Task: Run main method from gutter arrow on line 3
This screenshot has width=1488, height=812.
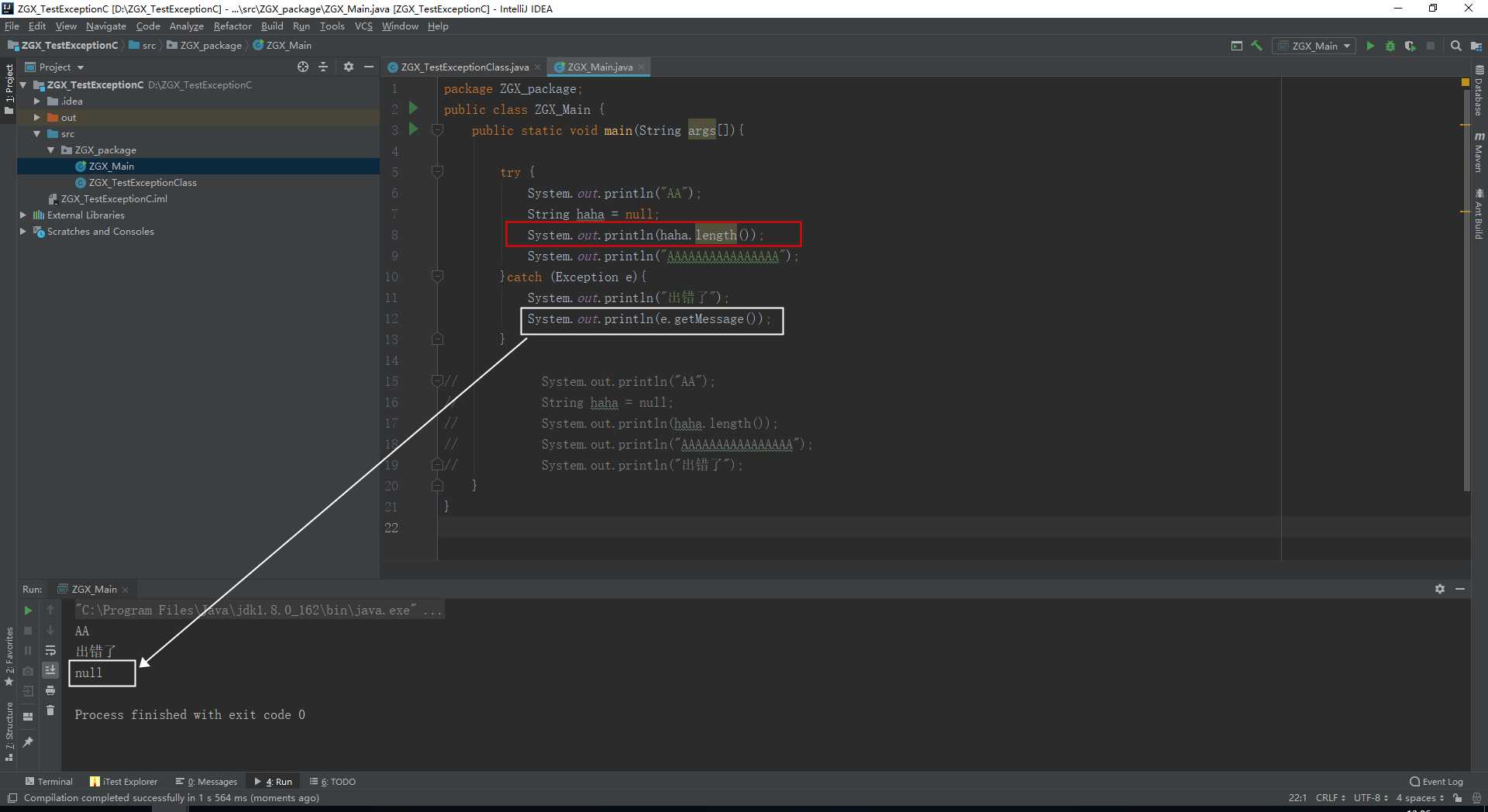Action: [414, 129]
